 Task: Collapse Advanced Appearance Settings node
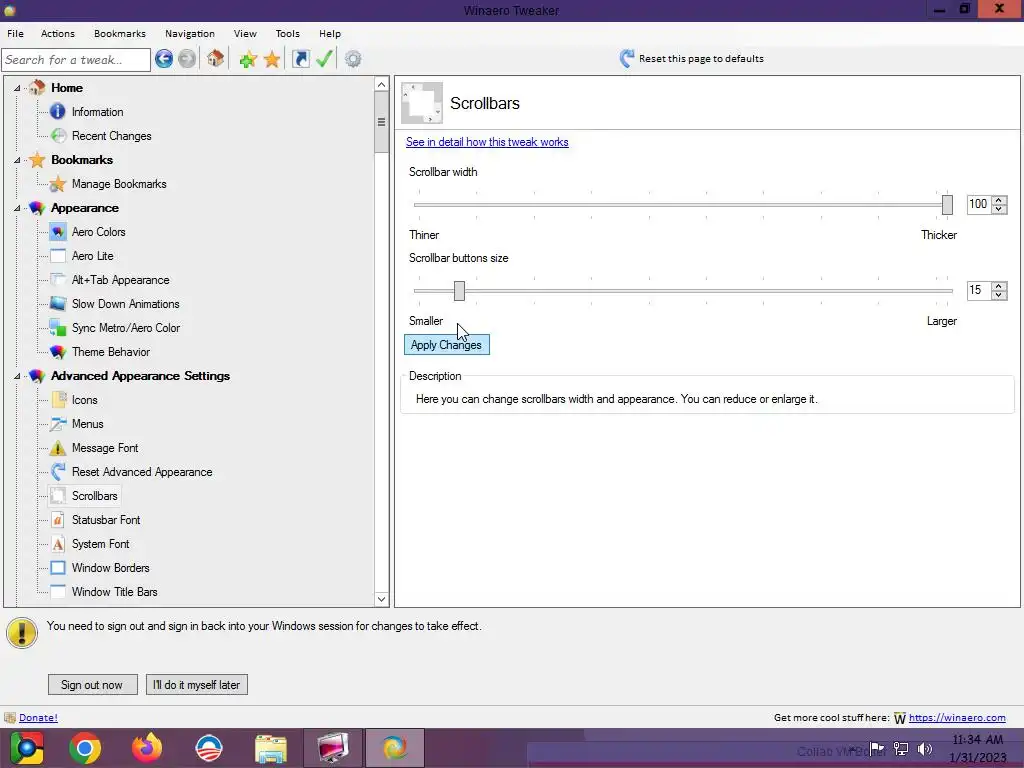point(18,376)
